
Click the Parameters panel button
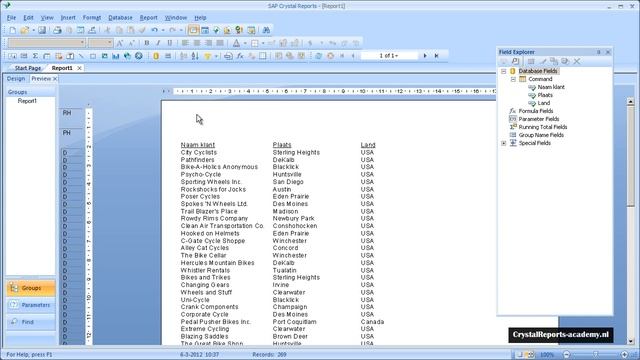pyautogui.click(x=31, y=305)
